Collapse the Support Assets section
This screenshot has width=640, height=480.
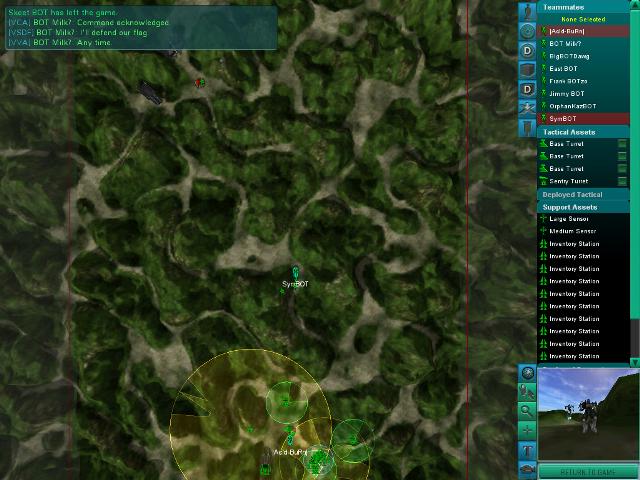point(583,207)
